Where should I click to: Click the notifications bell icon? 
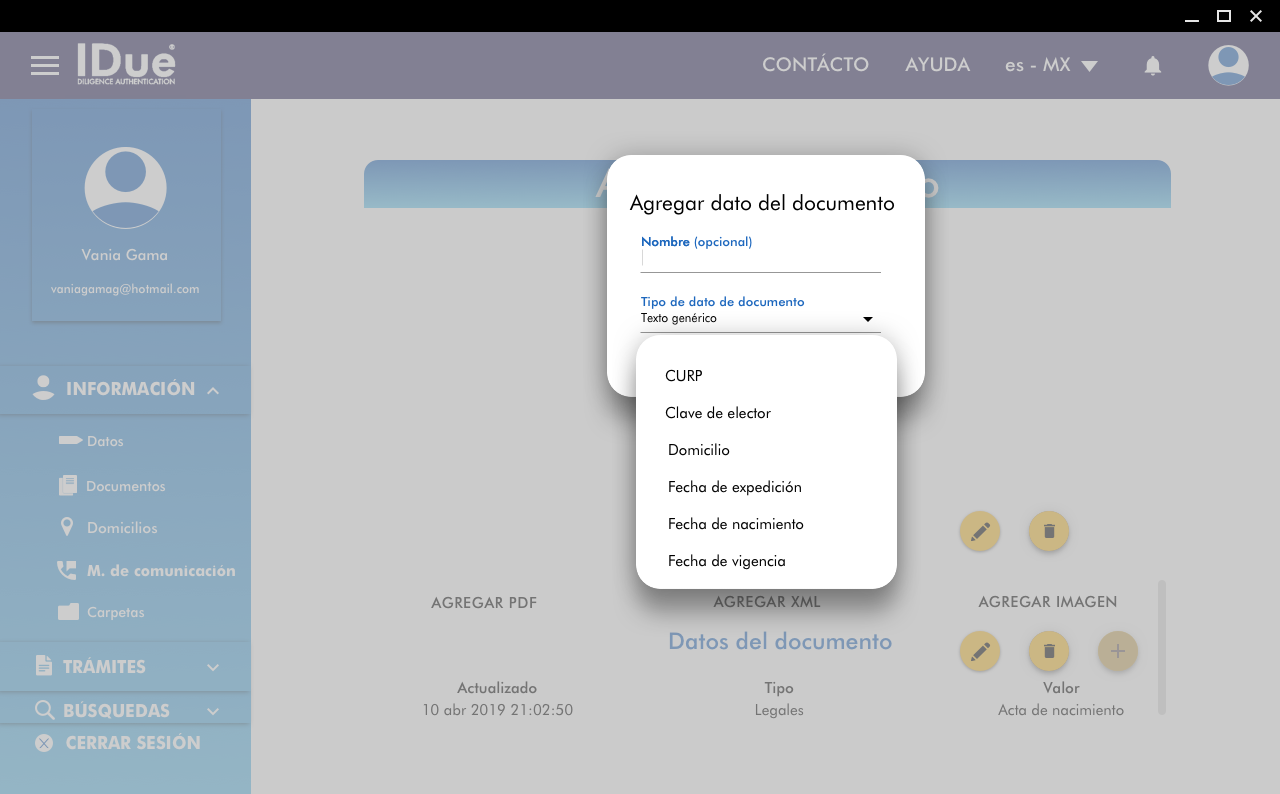click(1152, 66)
